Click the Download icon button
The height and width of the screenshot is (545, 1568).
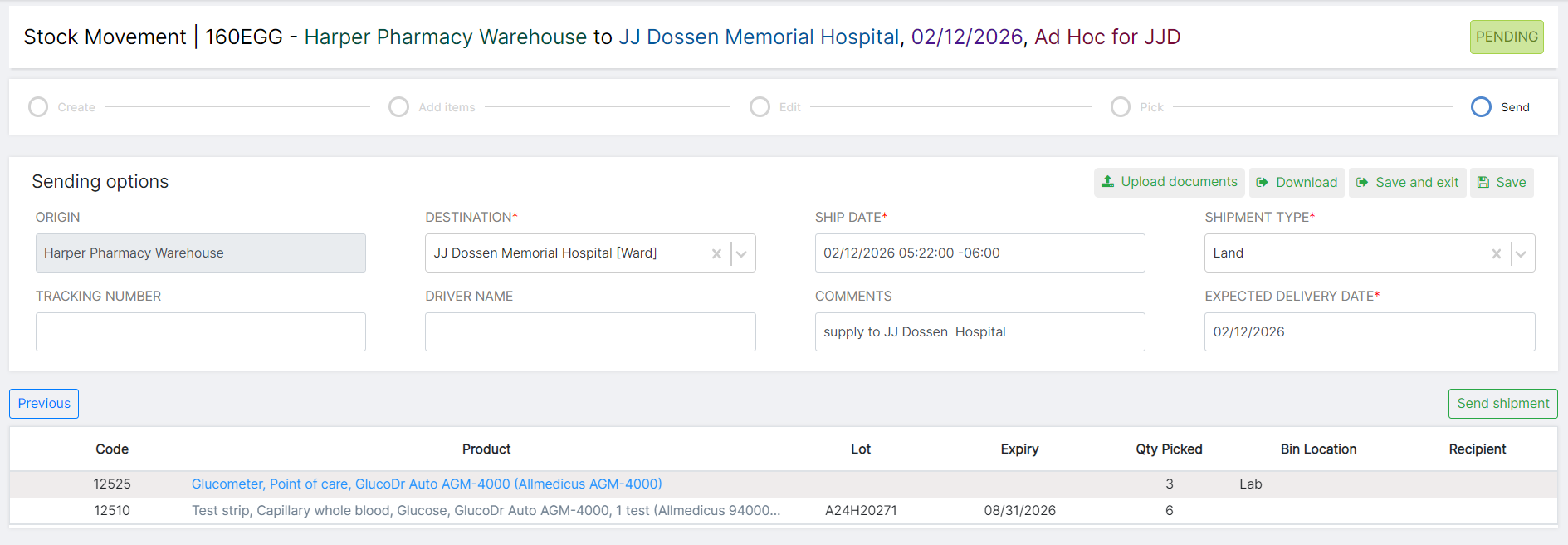click(1297, 183)
